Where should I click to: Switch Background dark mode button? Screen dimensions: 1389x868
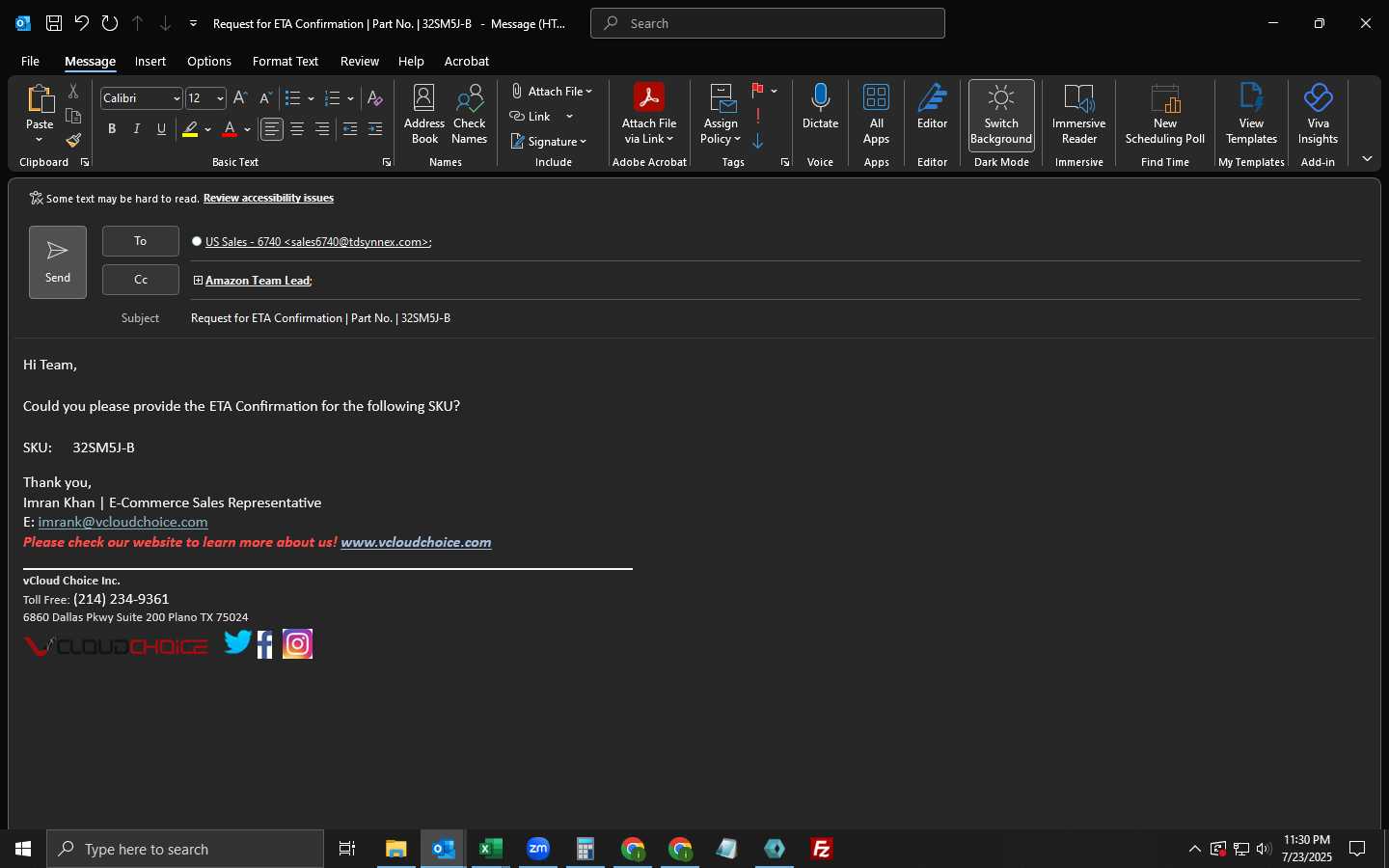(x=1001, y=115)
